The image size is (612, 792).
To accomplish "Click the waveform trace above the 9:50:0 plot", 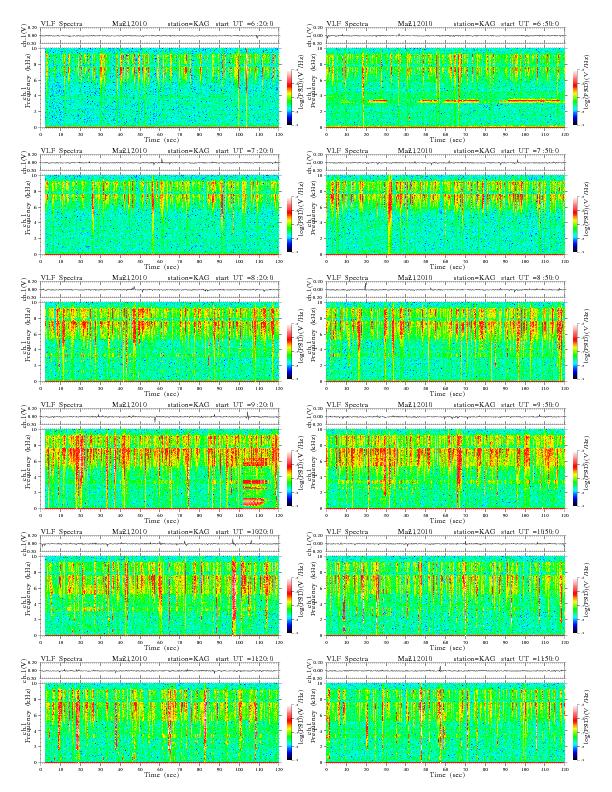I will tap(445, 417).
